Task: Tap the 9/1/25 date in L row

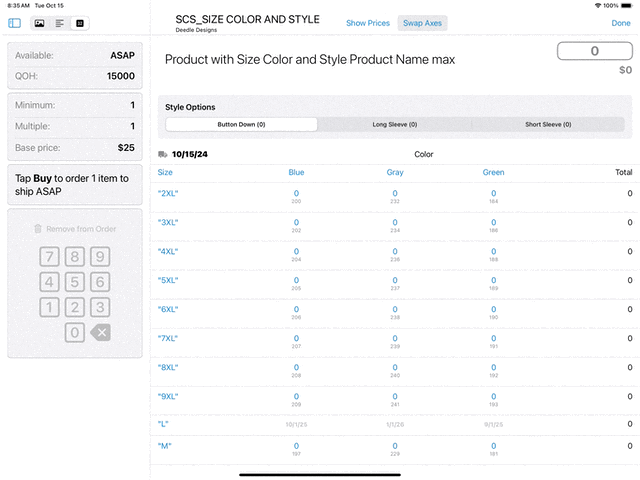Action: pyautogui.click(x=493, y=424)
